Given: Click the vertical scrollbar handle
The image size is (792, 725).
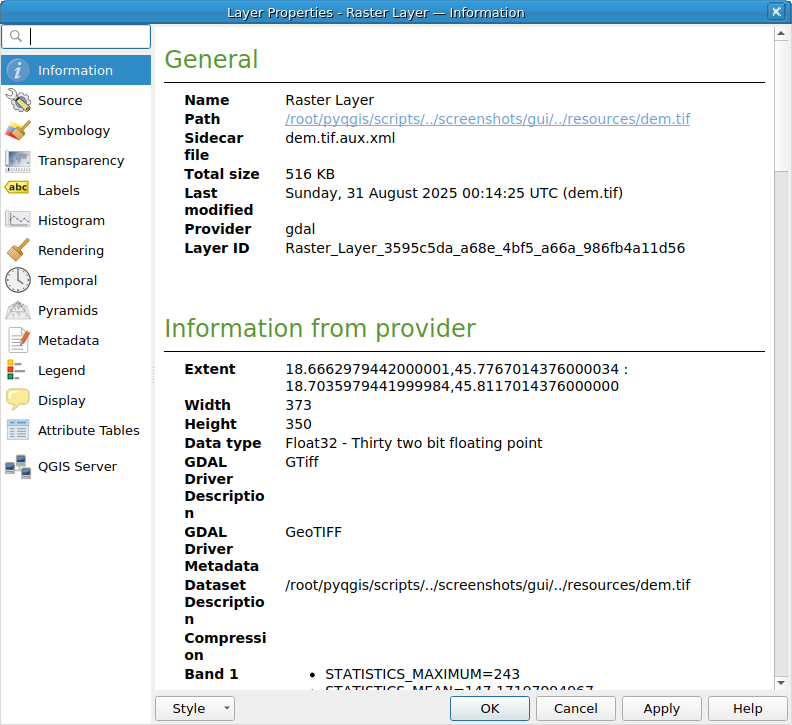Looking at the screenshot, I should pyautogui.click(x=781, y=107).
